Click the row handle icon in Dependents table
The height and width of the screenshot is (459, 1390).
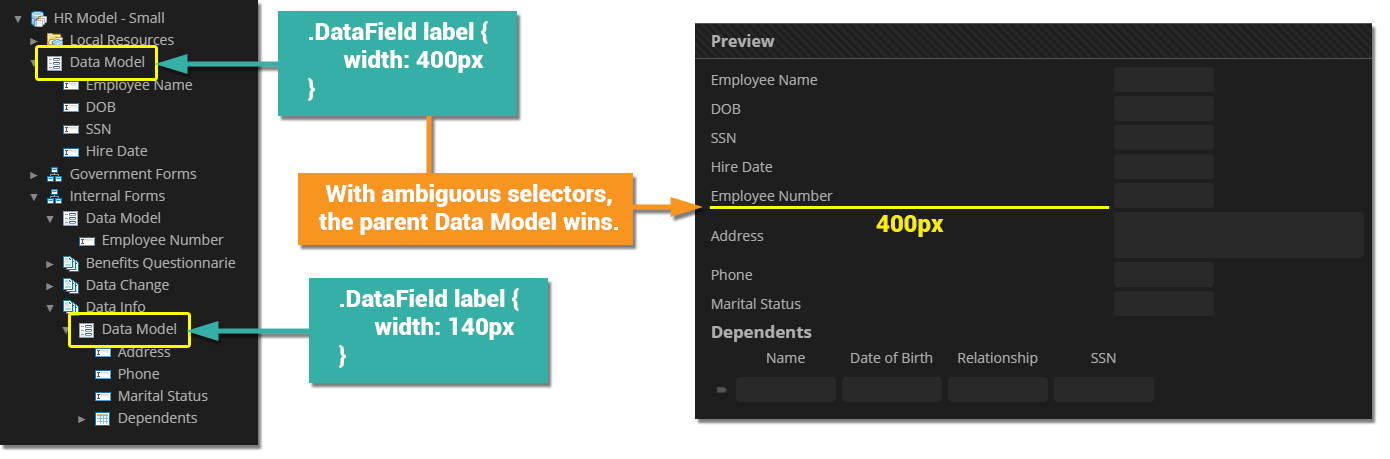[x=721, y=390]
